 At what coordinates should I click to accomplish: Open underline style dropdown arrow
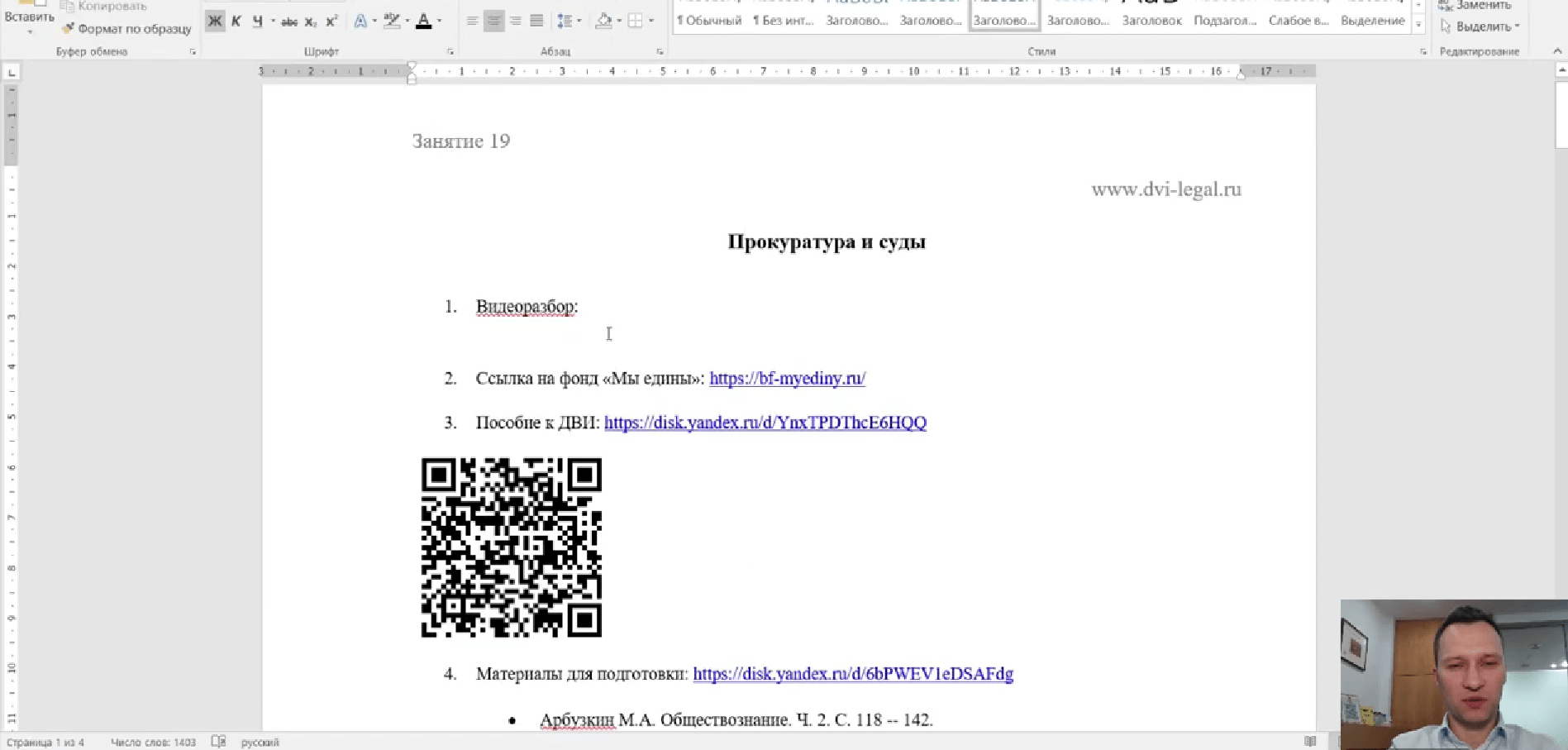click(x=273, y=21)
